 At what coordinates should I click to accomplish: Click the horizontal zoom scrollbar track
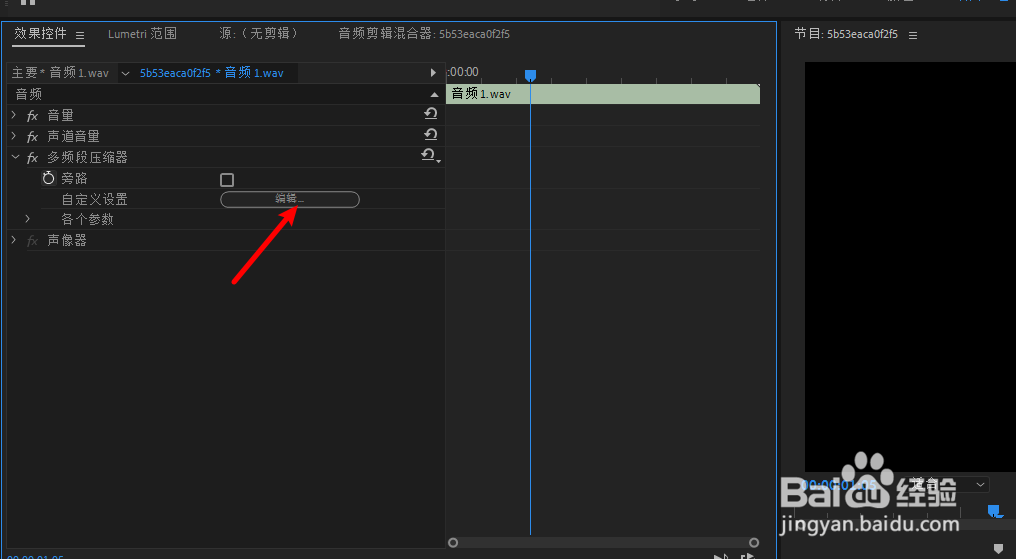[x=603, y=542]
